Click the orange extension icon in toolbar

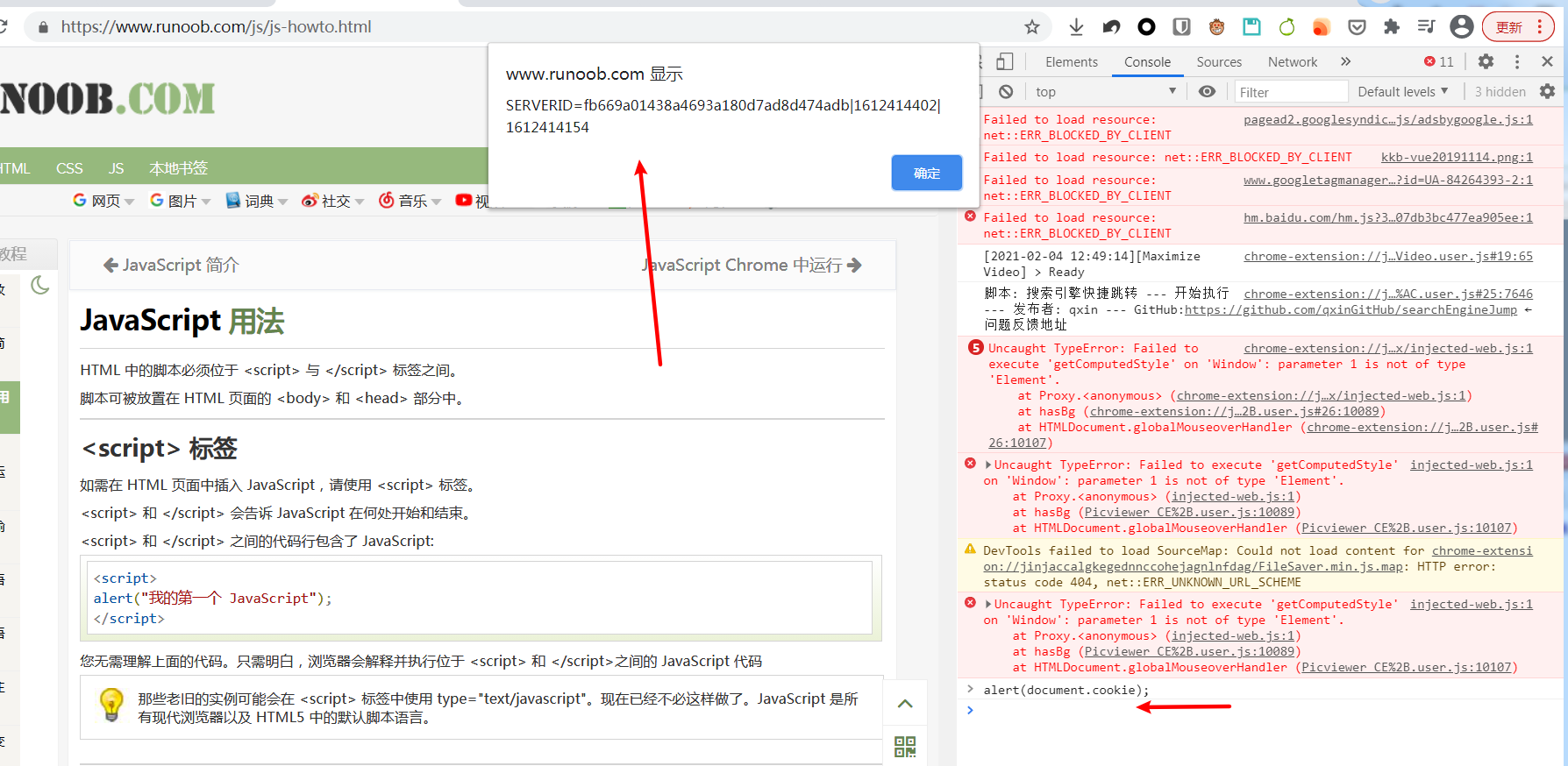coord(1322,27)
